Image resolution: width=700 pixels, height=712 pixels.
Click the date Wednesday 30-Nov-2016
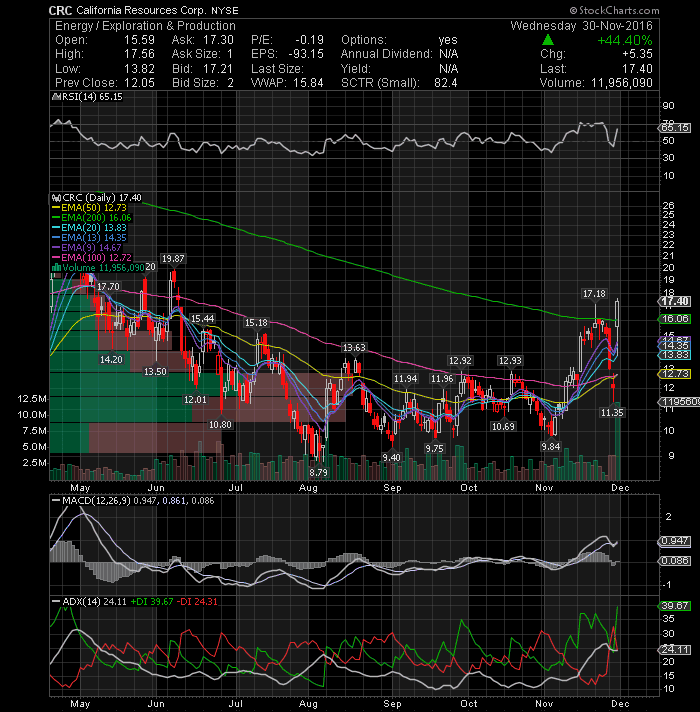pos(581,26)
